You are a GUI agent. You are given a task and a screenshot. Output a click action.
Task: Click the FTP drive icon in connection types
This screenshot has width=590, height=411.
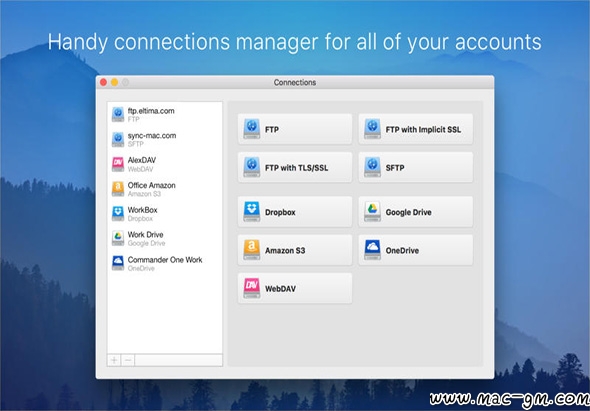[x=252, y=129]
